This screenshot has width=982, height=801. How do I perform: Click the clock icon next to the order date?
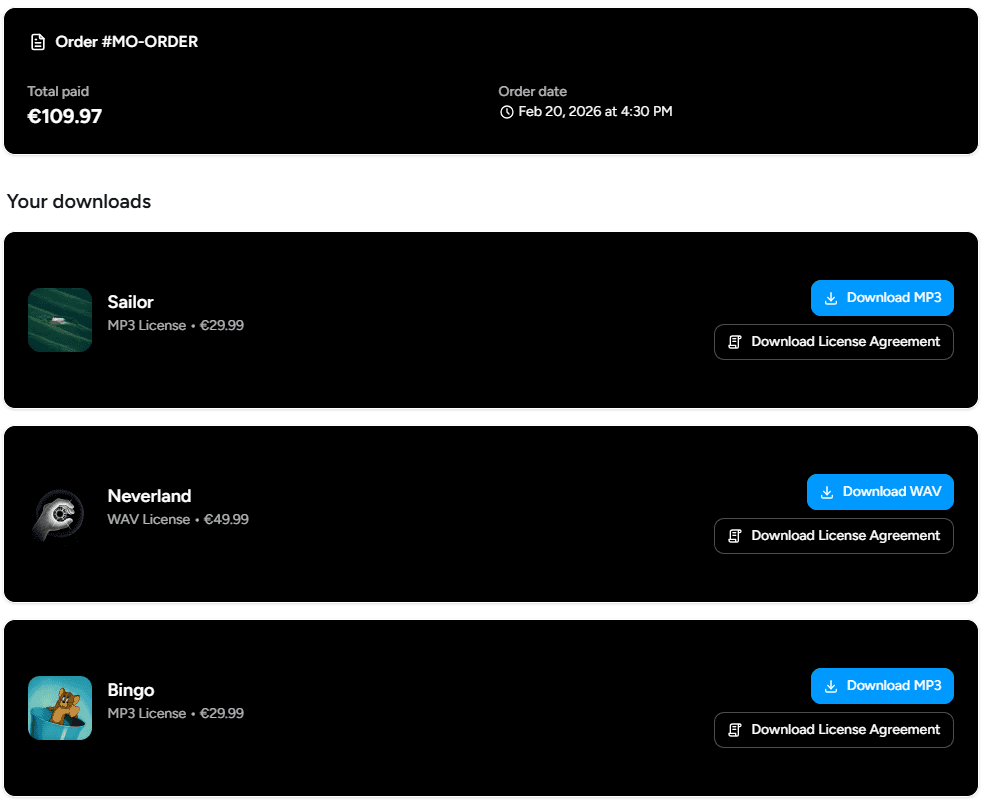tap(506, 112)
